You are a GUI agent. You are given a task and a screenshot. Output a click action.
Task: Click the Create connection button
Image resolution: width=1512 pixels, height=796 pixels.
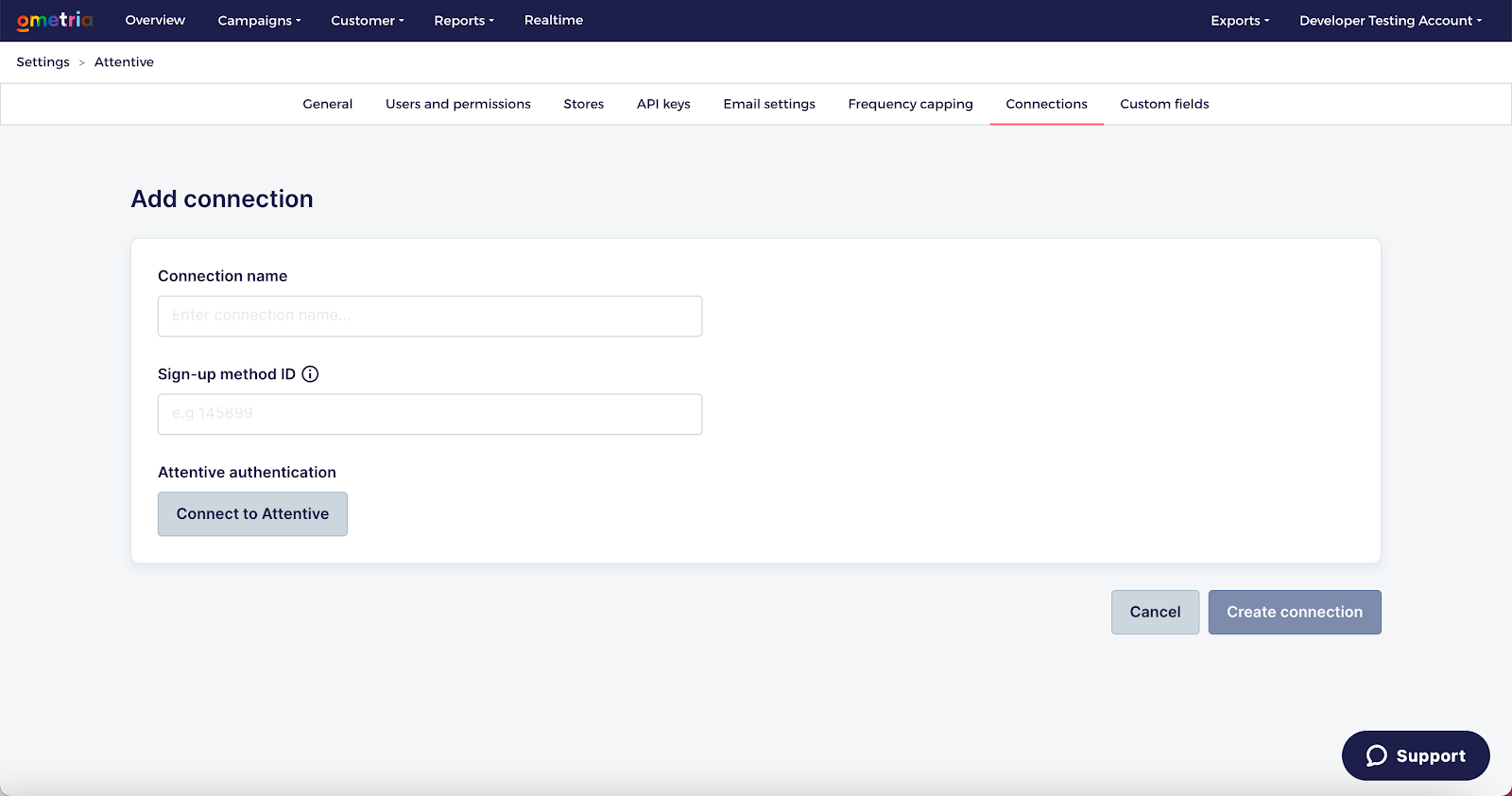point(1295,613)
